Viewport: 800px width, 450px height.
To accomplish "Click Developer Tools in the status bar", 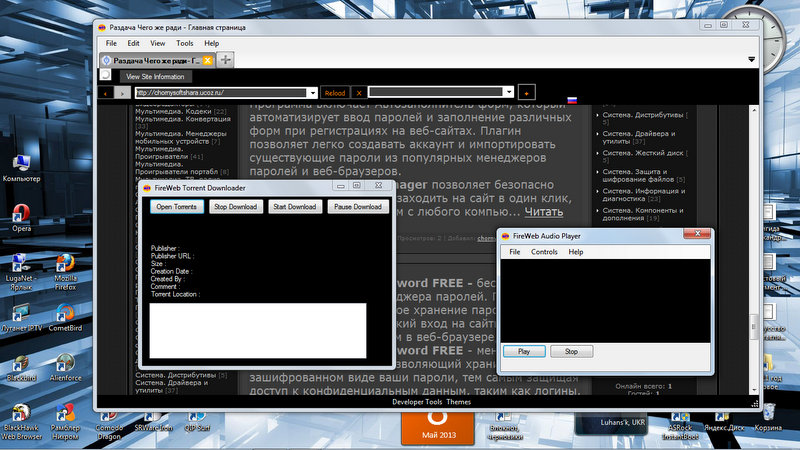I will click(417, 402).
